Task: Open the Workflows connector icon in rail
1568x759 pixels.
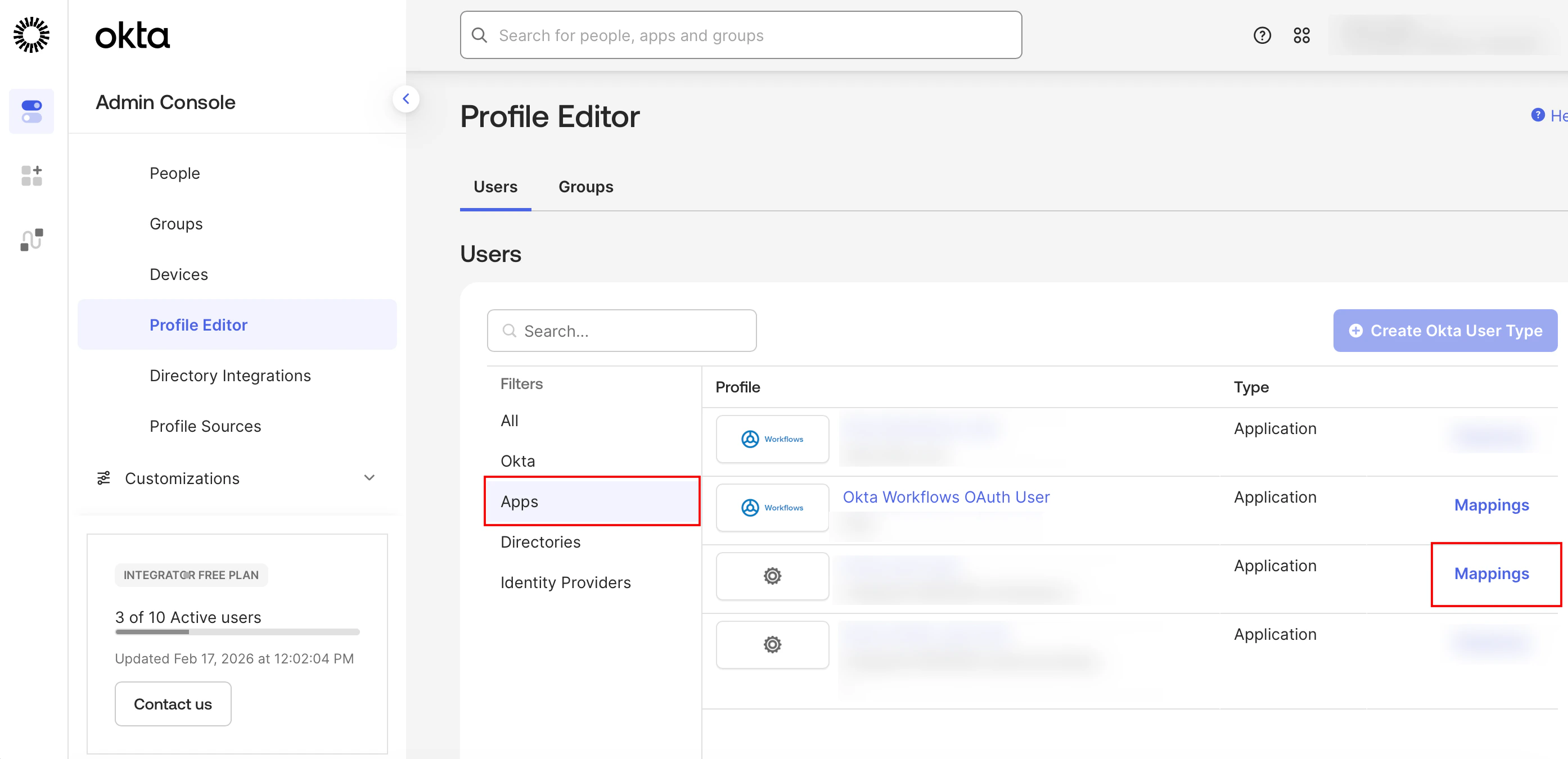Action: pyautogui.click(x=31, y=240)
